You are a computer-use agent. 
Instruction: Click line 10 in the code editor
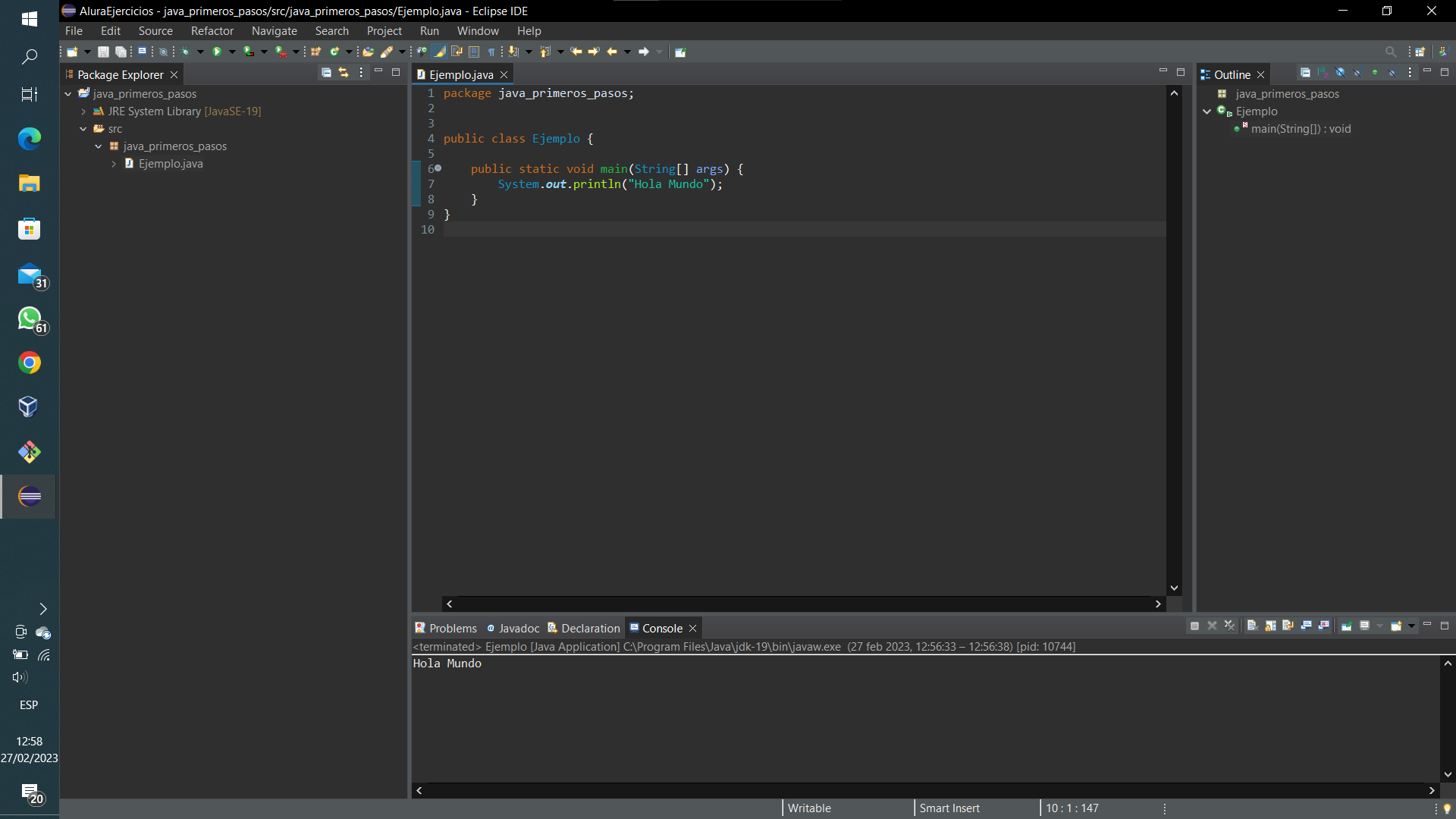point(804,229)
